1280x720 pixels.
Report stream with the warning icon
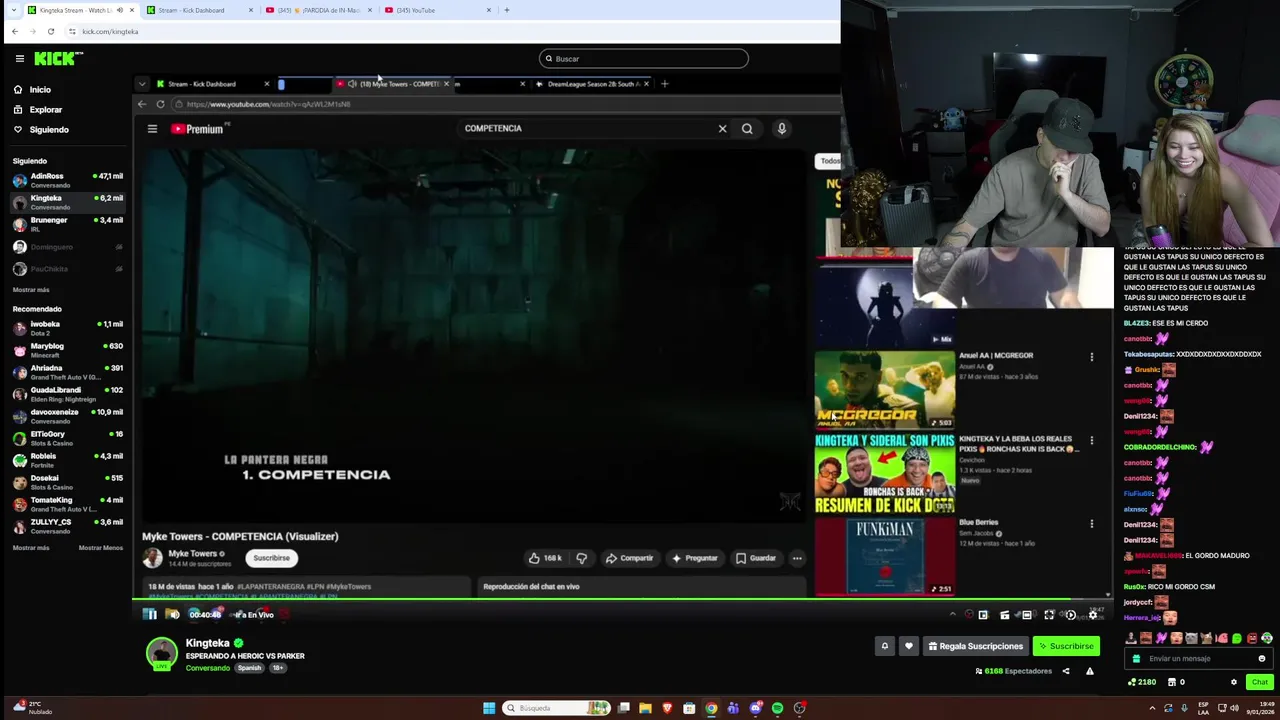(1090, 671)
